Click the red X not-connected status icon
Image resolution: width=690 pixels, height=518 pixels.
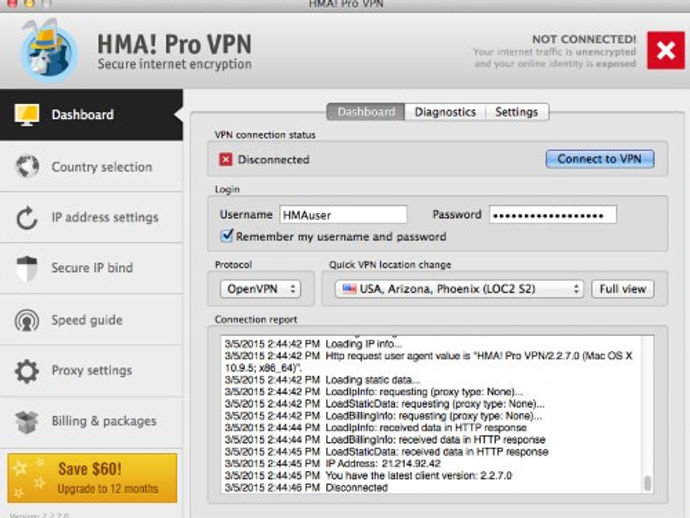click(665, 50)
